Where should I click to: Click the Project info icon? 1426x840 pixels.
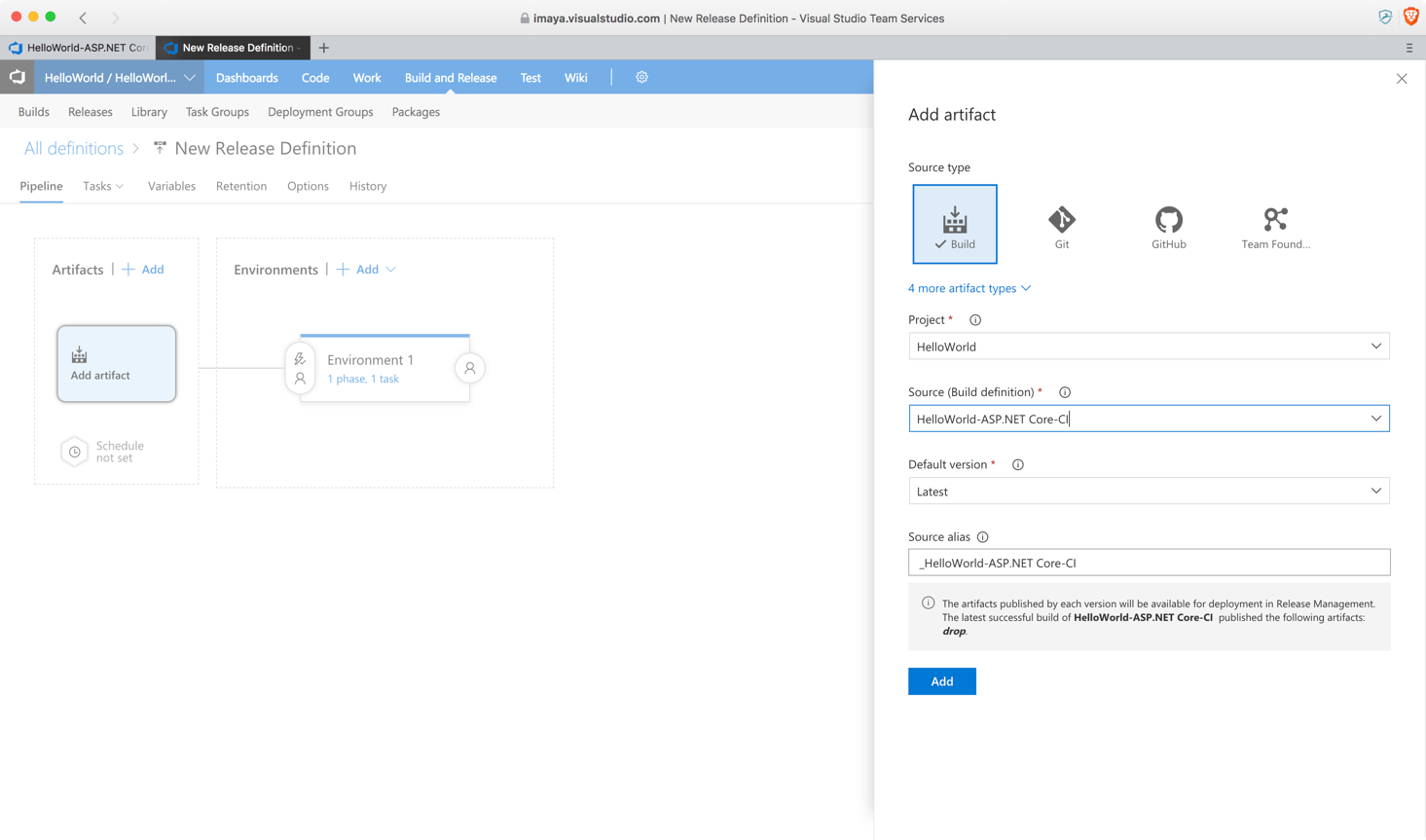click(x=975, y=320)
